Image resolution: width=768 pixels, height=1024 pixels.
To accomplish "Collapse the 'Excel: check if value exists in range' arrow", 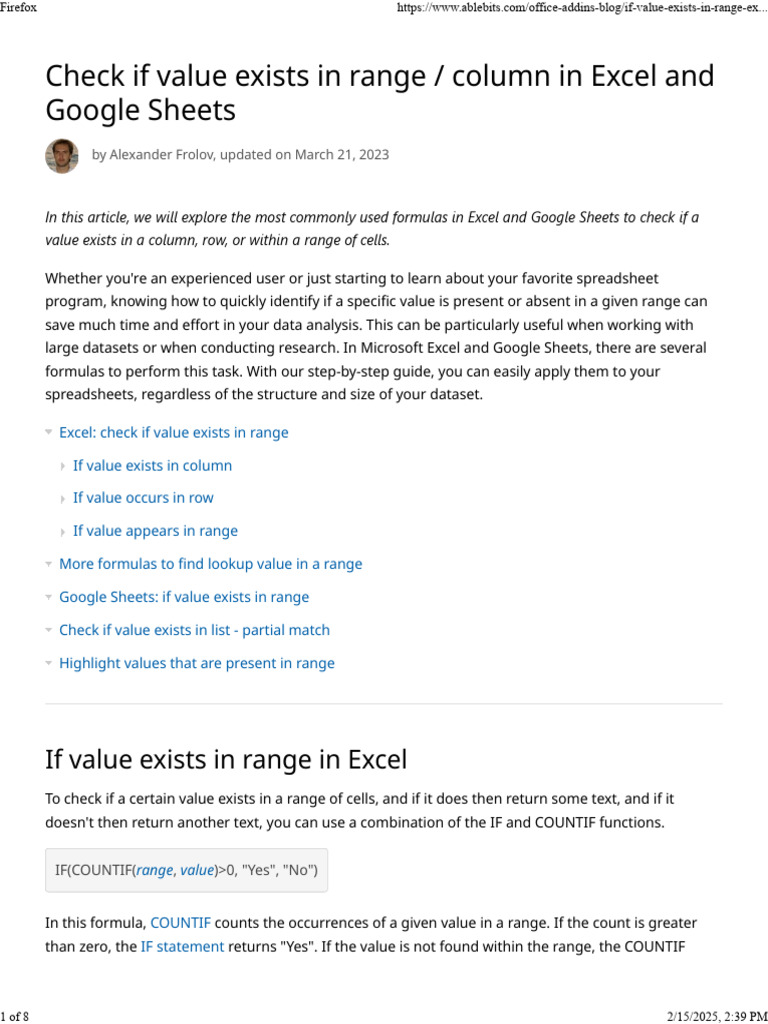I will (49, 433).
